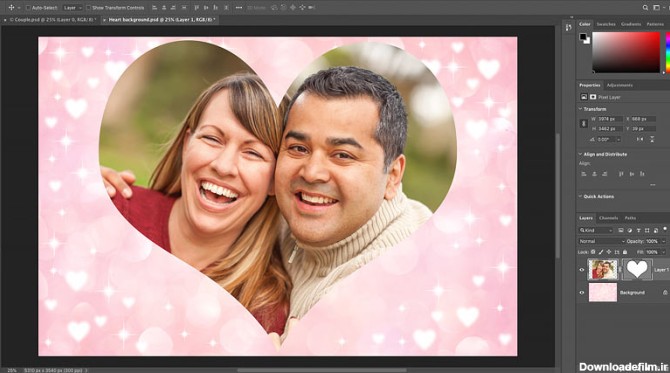
Task: Switch to the Couple.psd document tab
Action: 51,20
